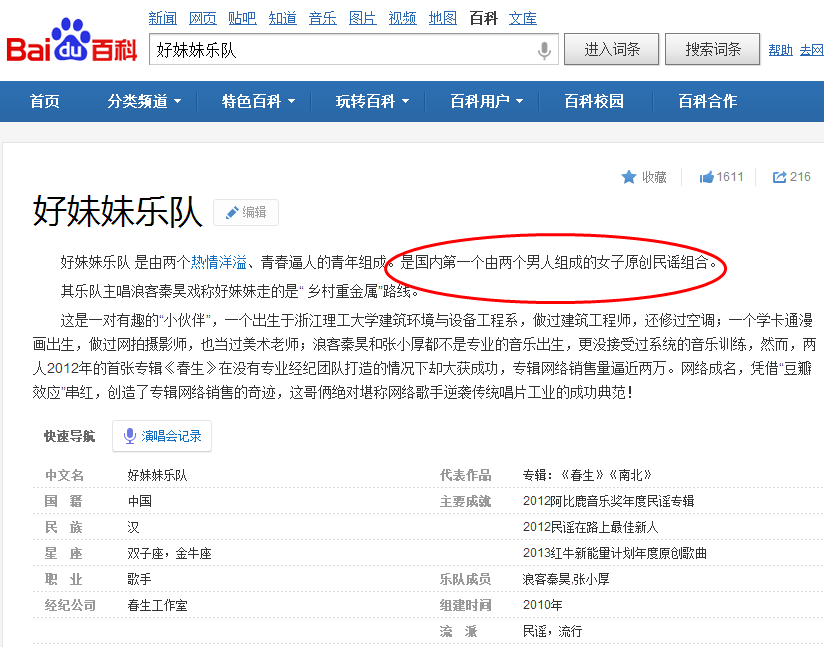Click inside the search input showing 好妹妹乐队

tap(300, 50)
